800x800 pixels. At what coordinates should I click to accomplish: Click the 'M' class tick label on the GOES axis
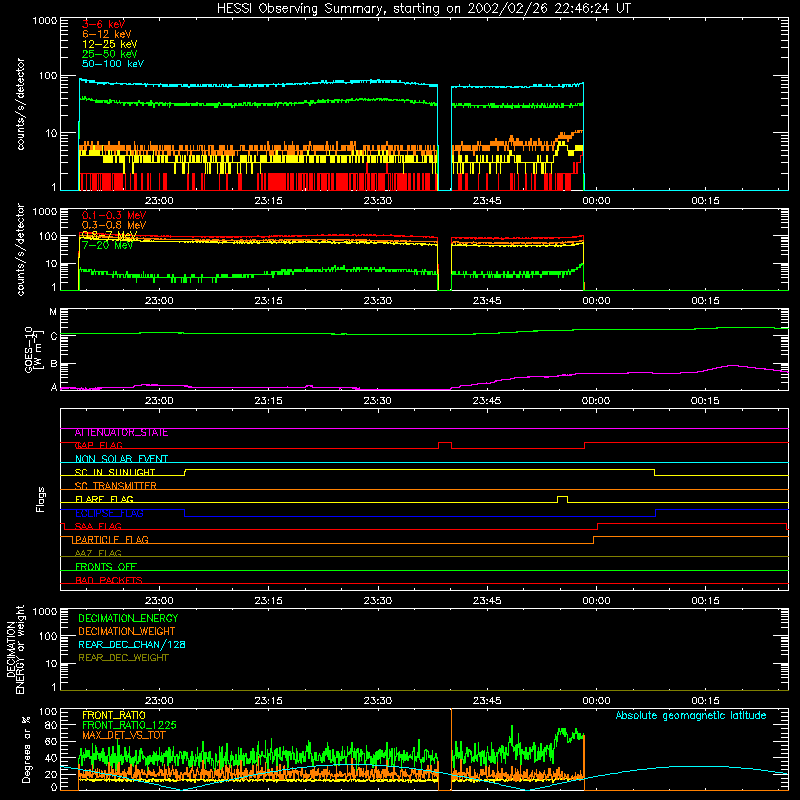click(53, 312)
